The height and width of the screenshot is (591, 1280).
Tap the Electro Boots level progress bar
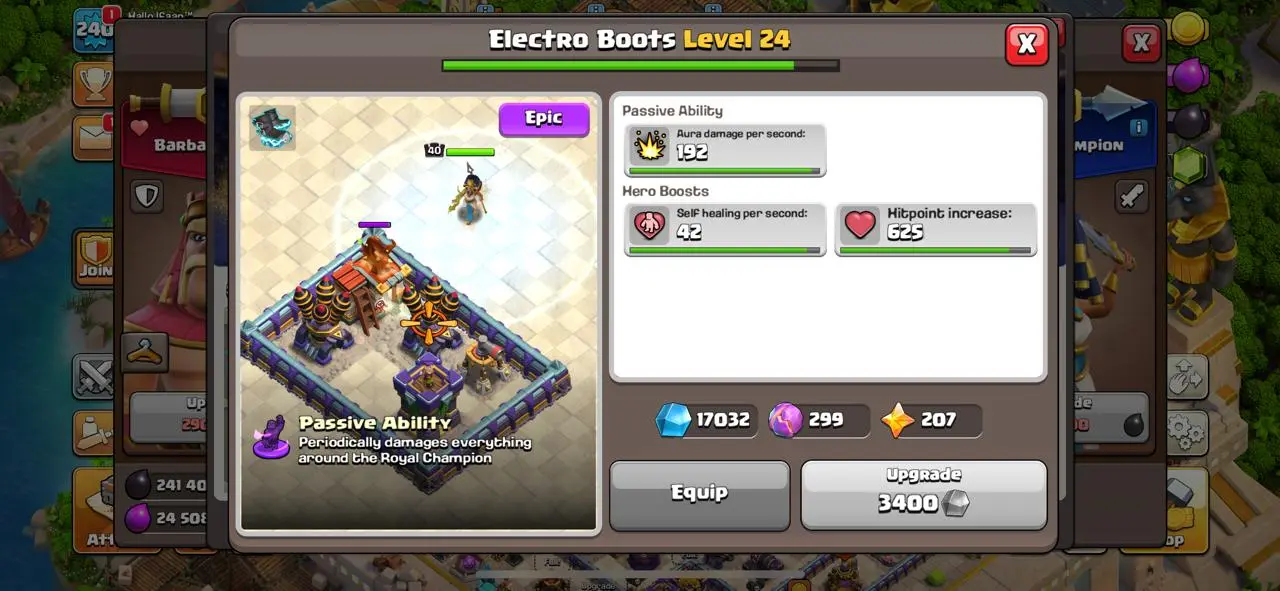coord(640,66)
